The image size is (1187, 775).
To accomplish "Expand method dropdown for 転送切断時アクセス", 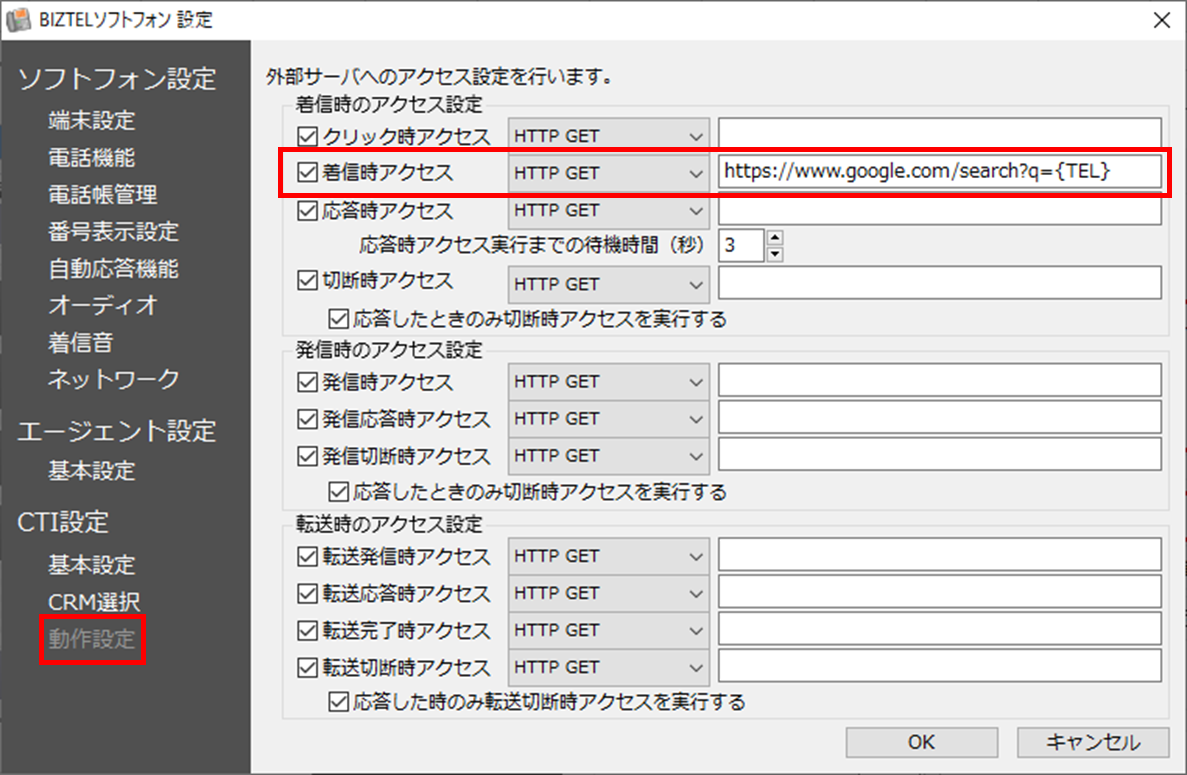I will [608, 667].
